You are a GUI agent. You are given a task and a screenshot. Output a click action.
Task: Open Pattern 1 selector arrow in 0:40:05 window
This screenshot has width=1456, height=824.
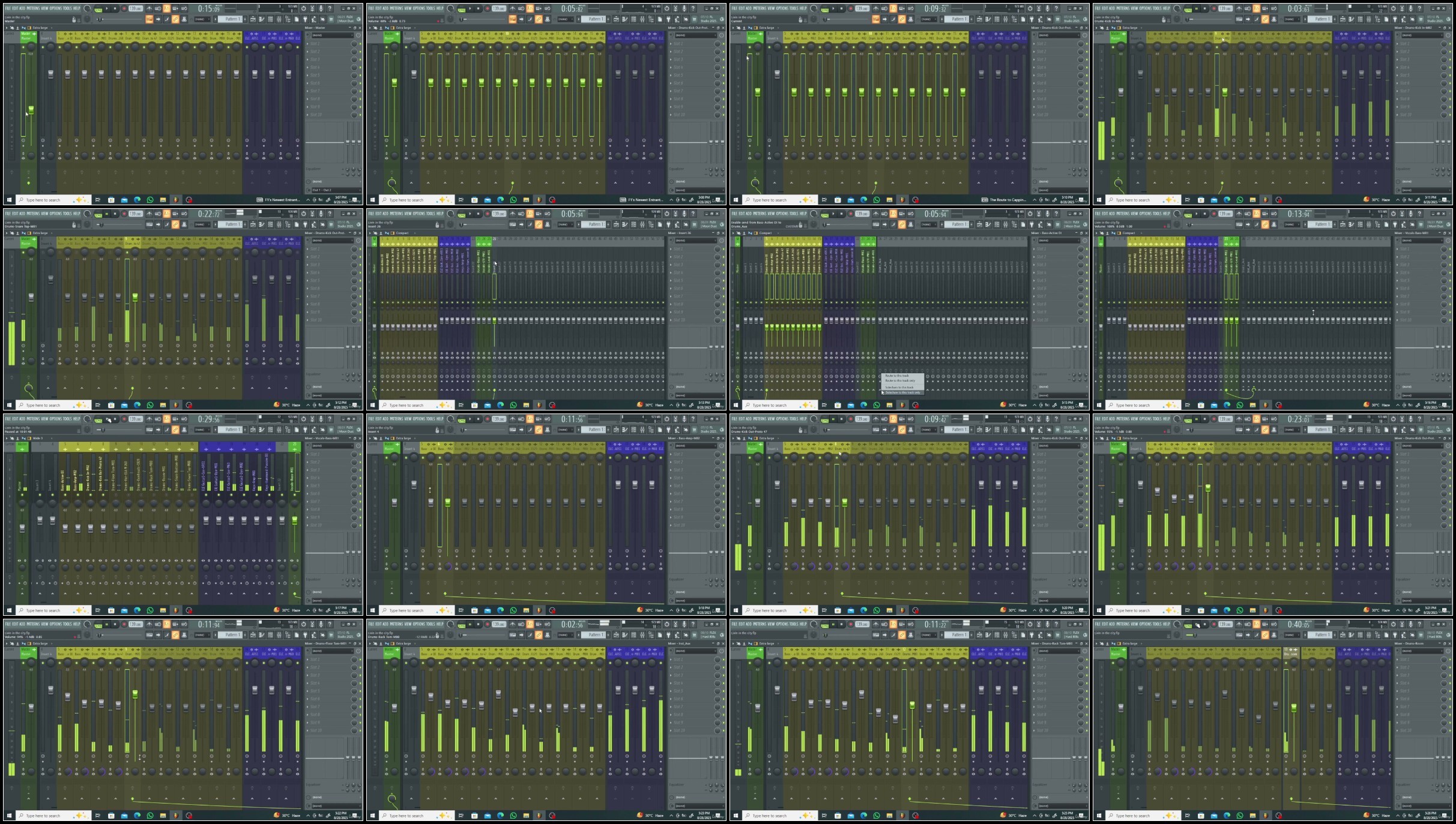pos(1305,635)
